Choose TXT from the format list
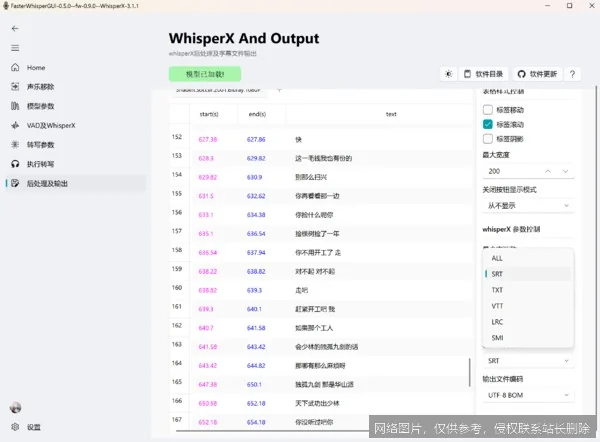 coord(528,290)
